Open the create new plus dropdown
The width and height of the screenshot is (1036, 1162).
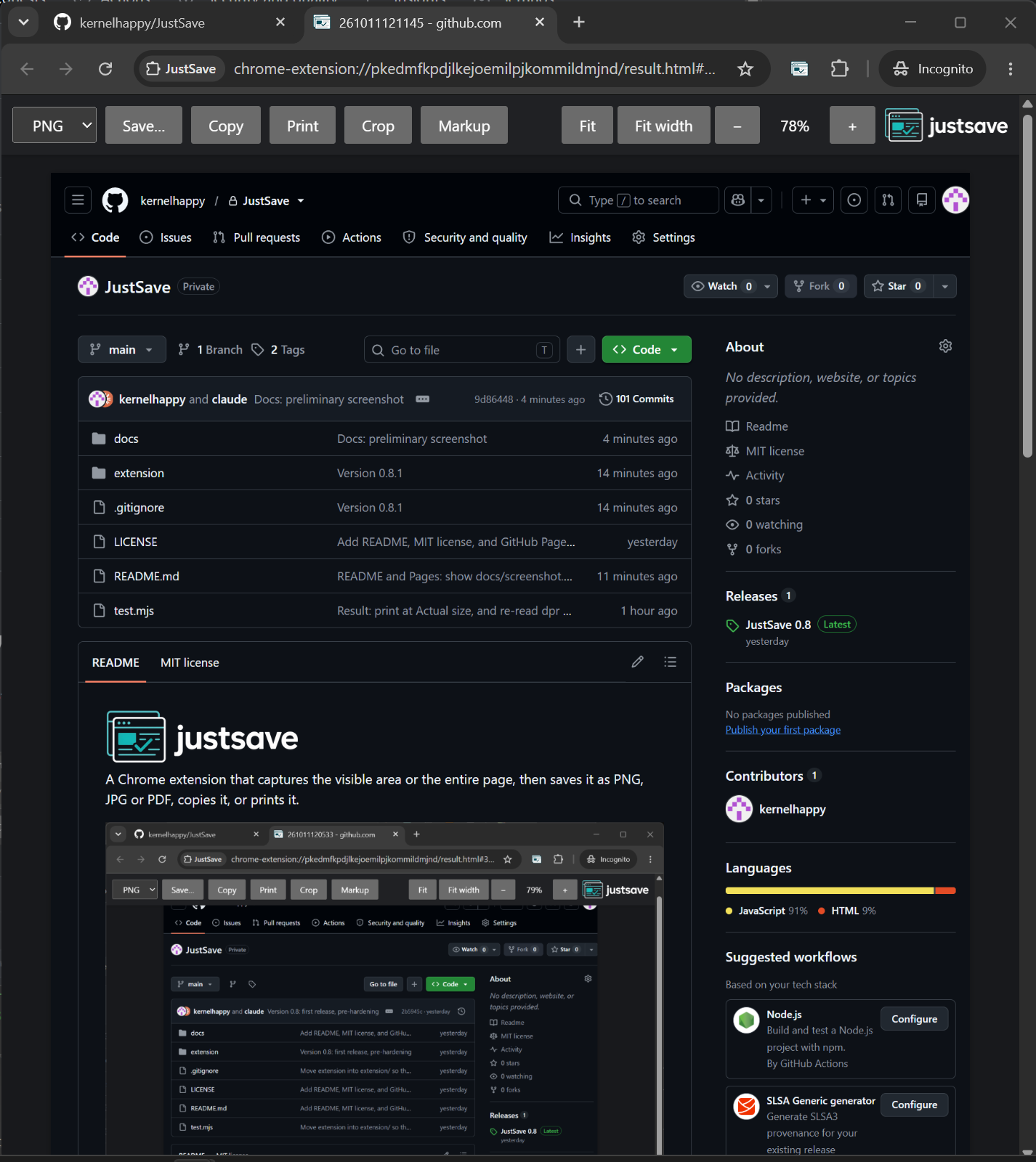tap(812, 200)
